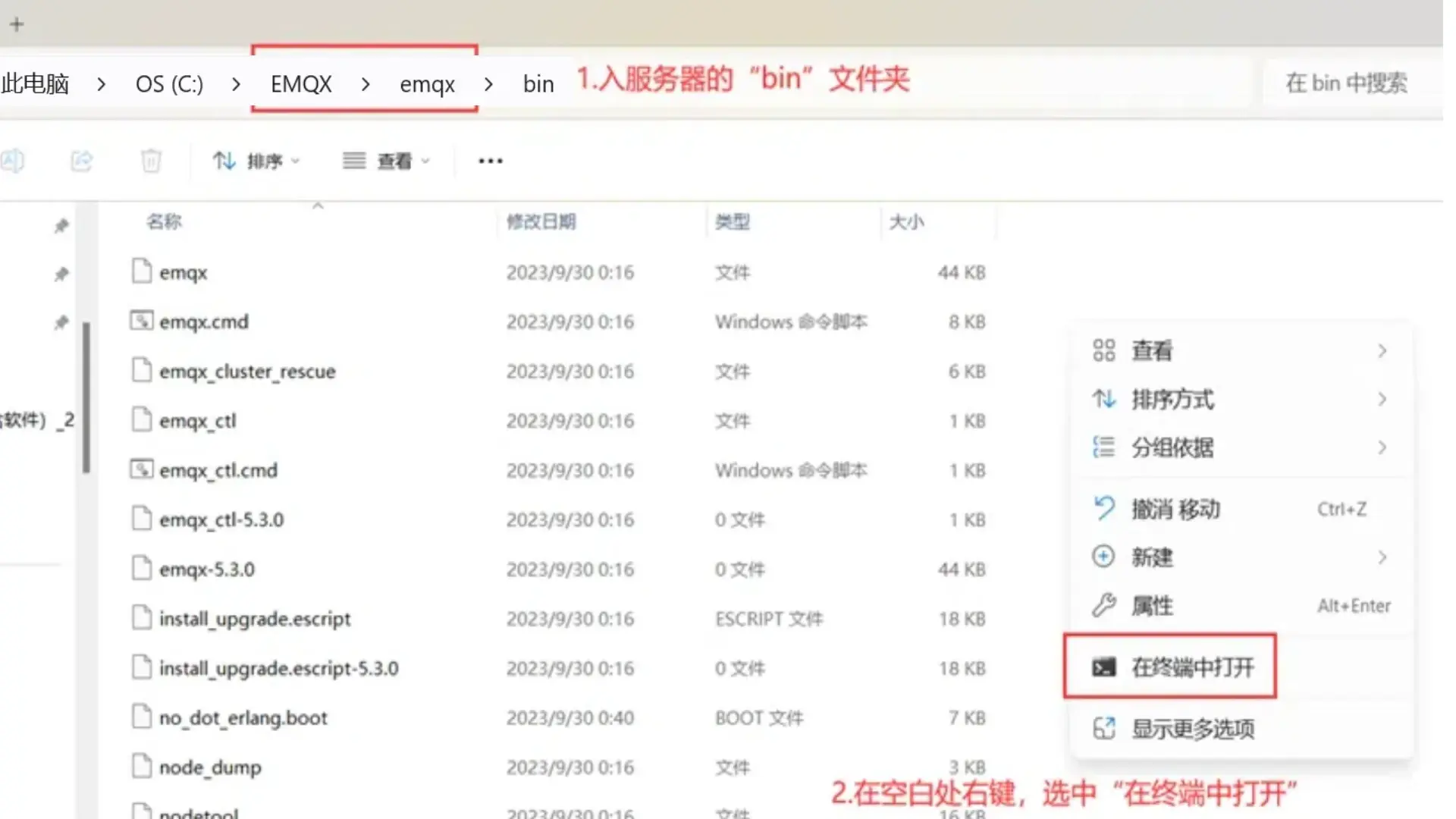Click the terminal icon in context menu
The width and height of the screenshot is (1456, 819).
[1103, 667]
